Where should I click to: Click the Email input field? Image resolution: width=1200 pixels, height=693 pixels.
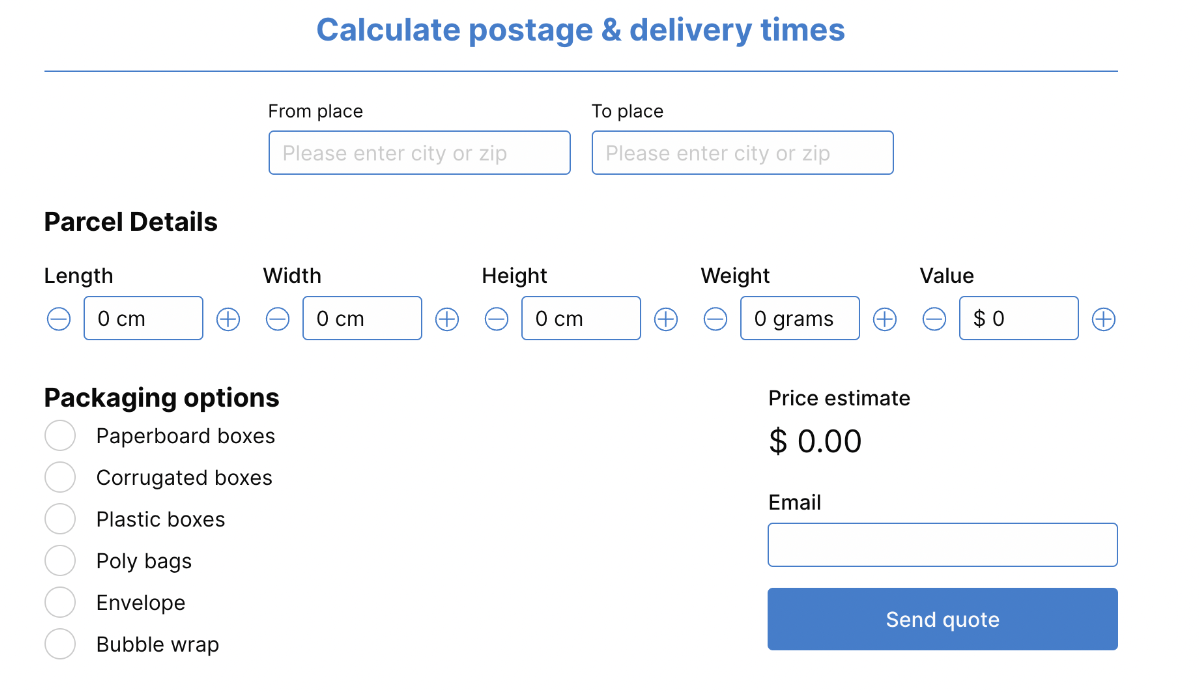click(943, 545)
